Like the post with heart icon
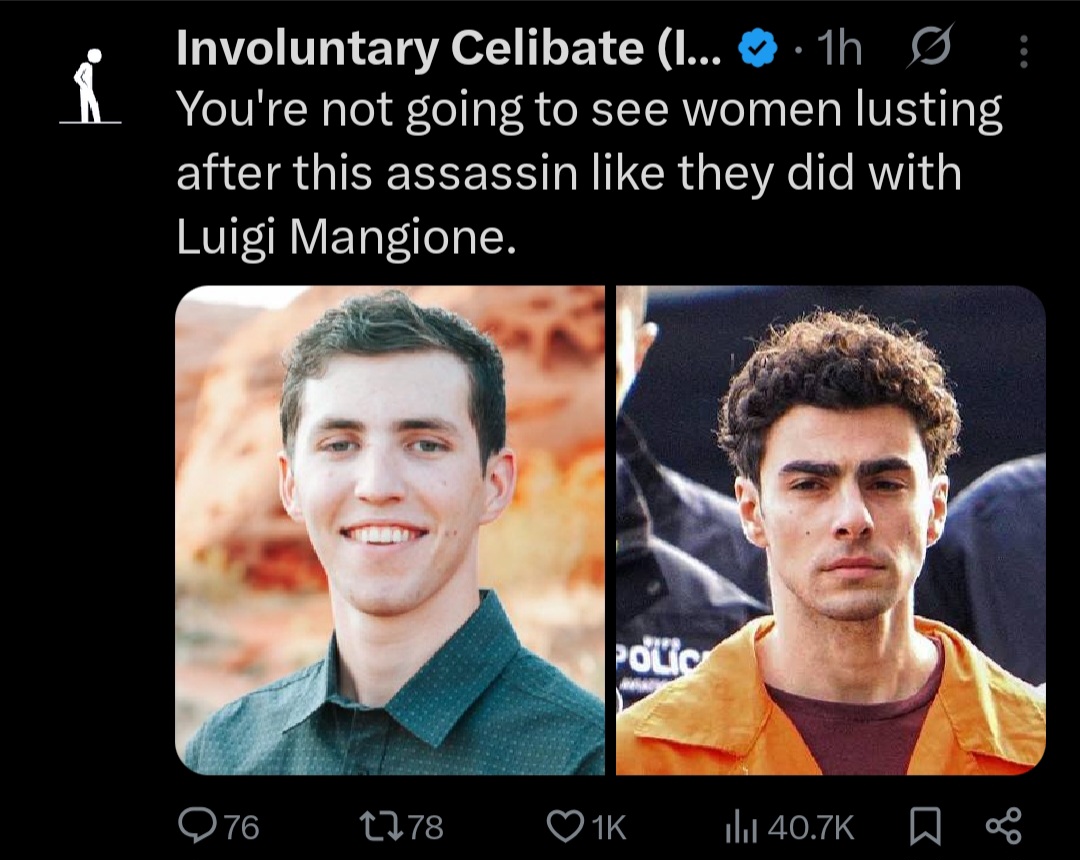Screen dimensions: 1080x860 click(567, 826)
